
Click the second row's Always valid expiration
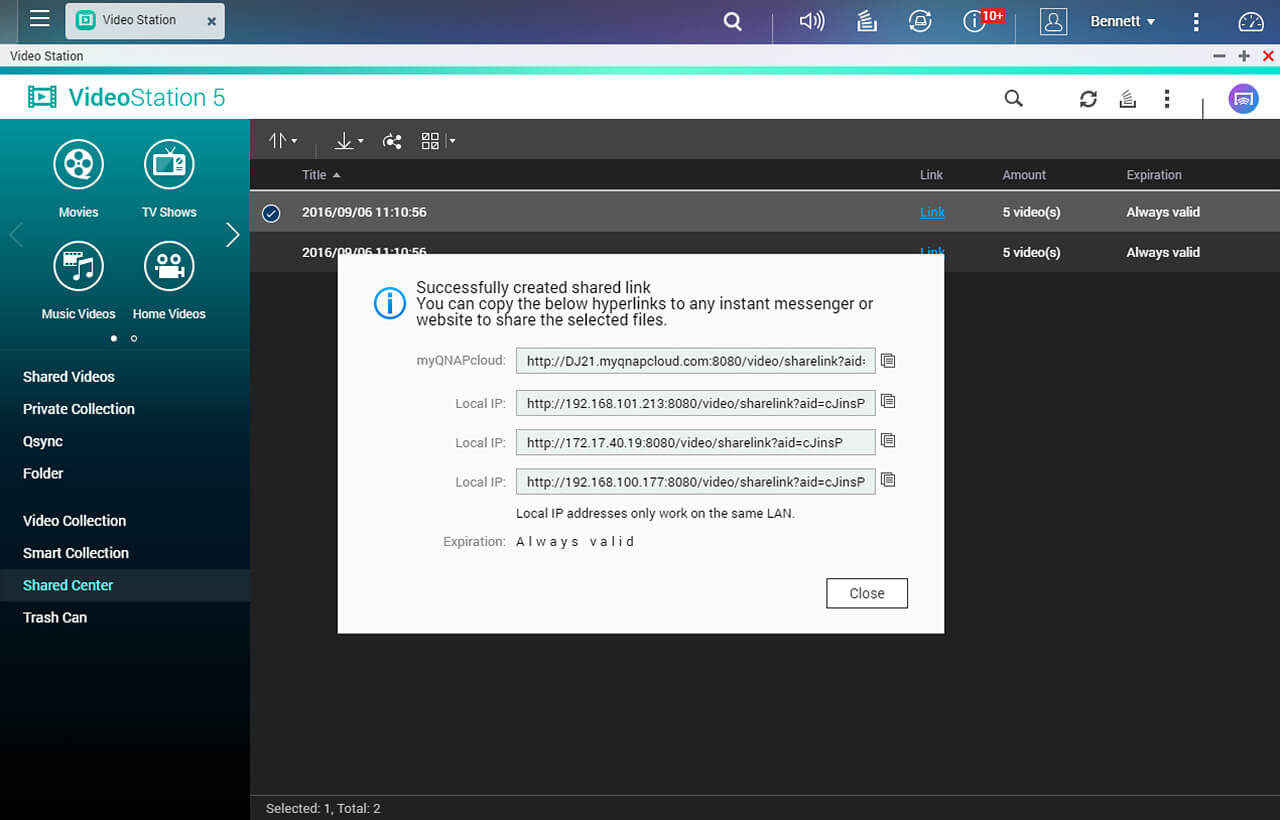click(1163, 252)
